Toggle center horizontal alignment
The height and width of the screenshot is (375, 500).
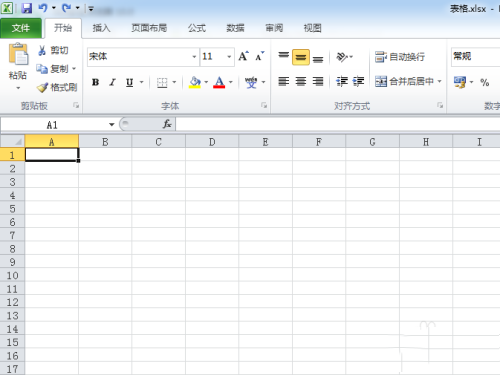pos(301,81)
